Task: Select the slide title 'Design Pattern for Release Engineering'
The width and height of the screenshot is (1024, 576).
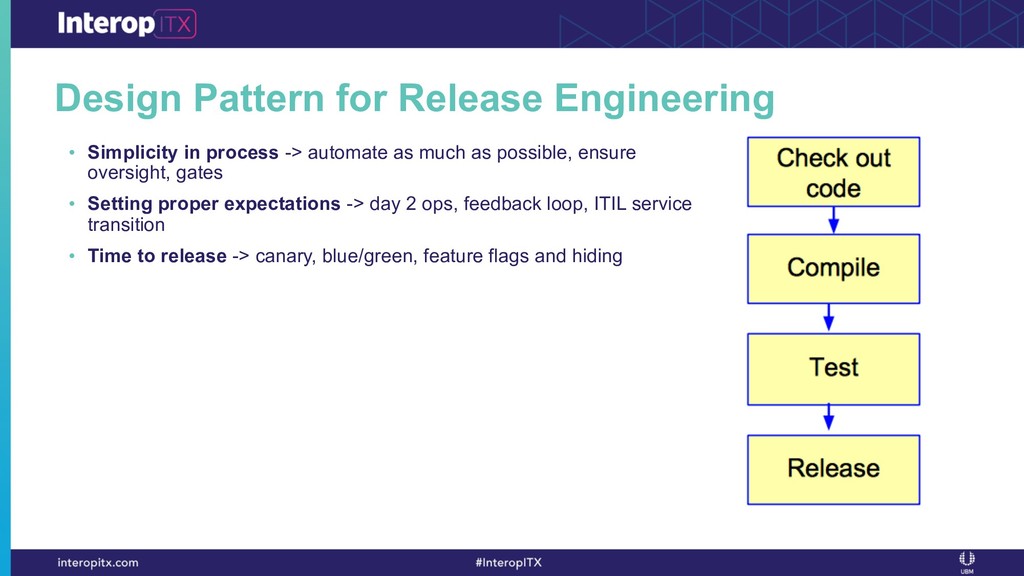Action: pyautogui.click(x=415, y=99)
